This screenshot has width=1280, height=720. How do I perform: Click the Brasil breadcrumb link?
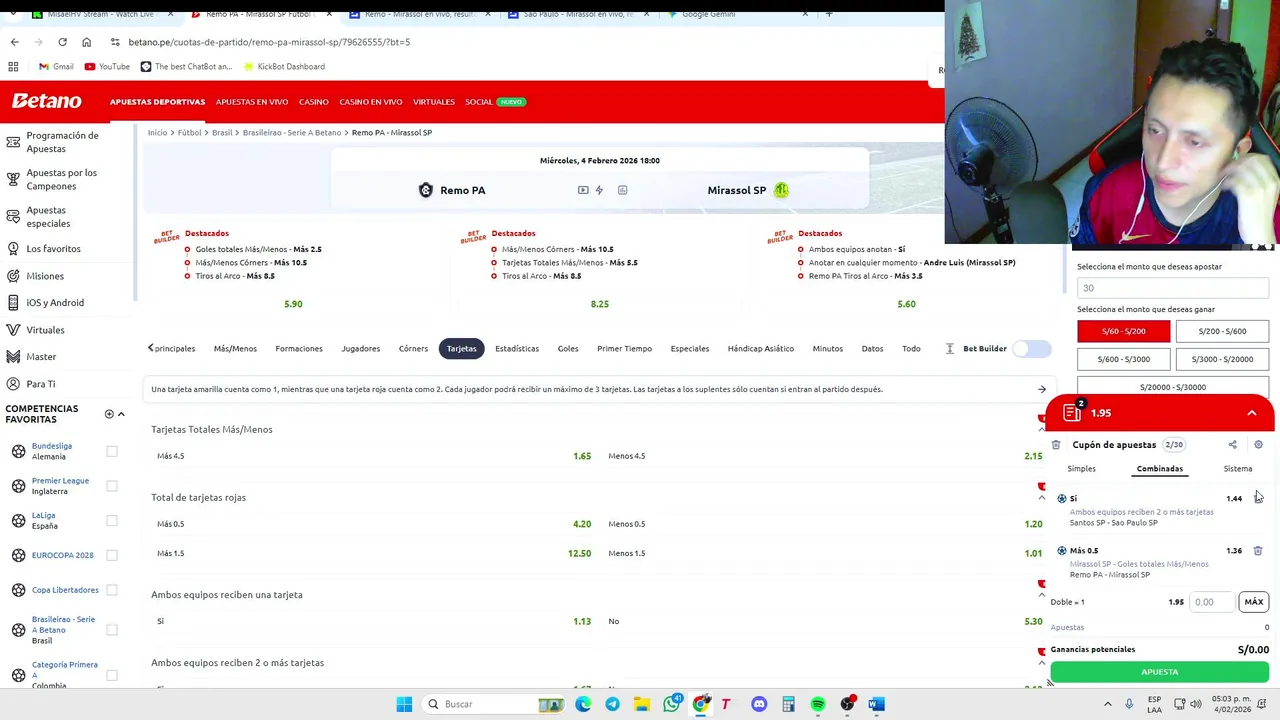222,132
